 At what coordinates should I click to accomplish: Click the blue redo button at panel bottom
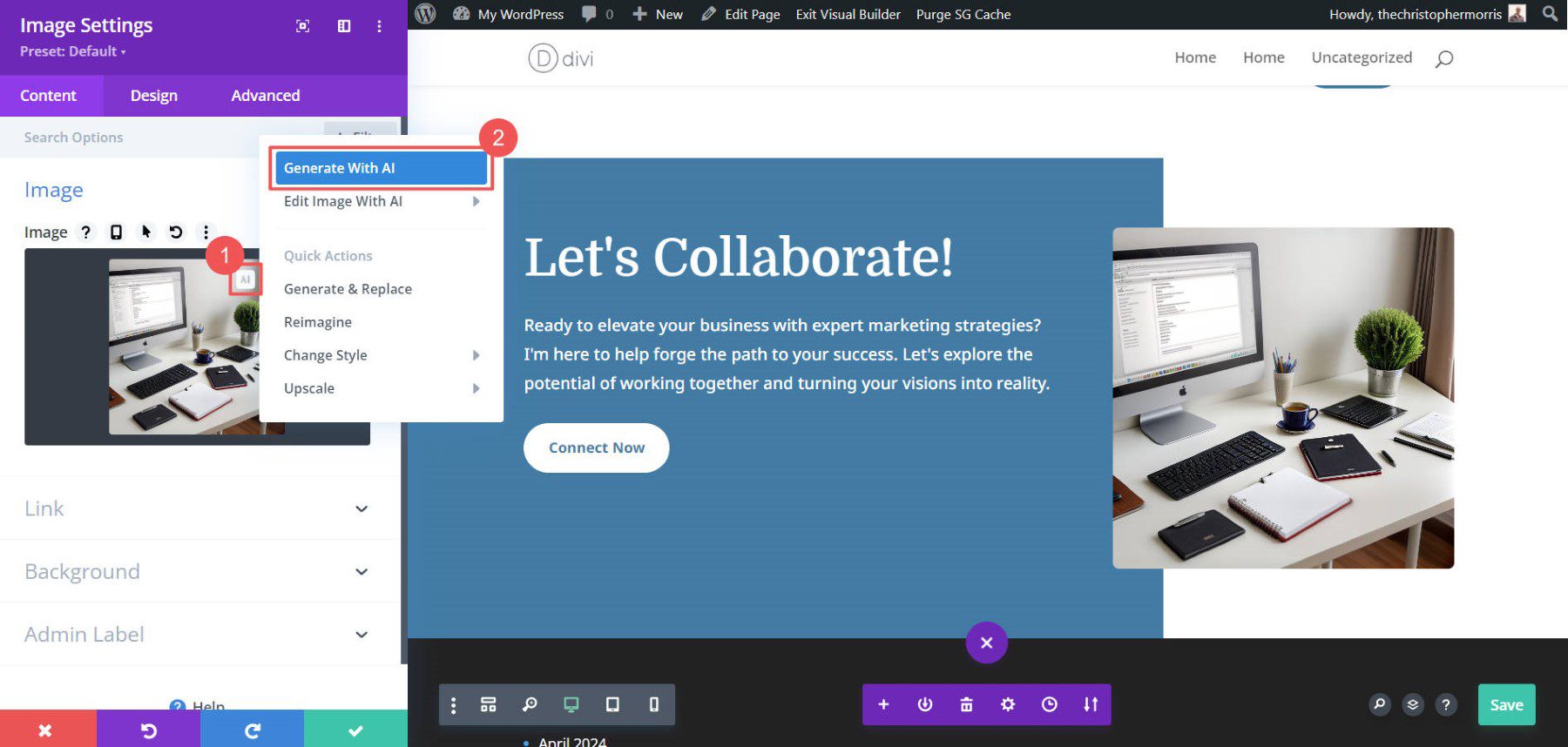click(x=252, y=730)
